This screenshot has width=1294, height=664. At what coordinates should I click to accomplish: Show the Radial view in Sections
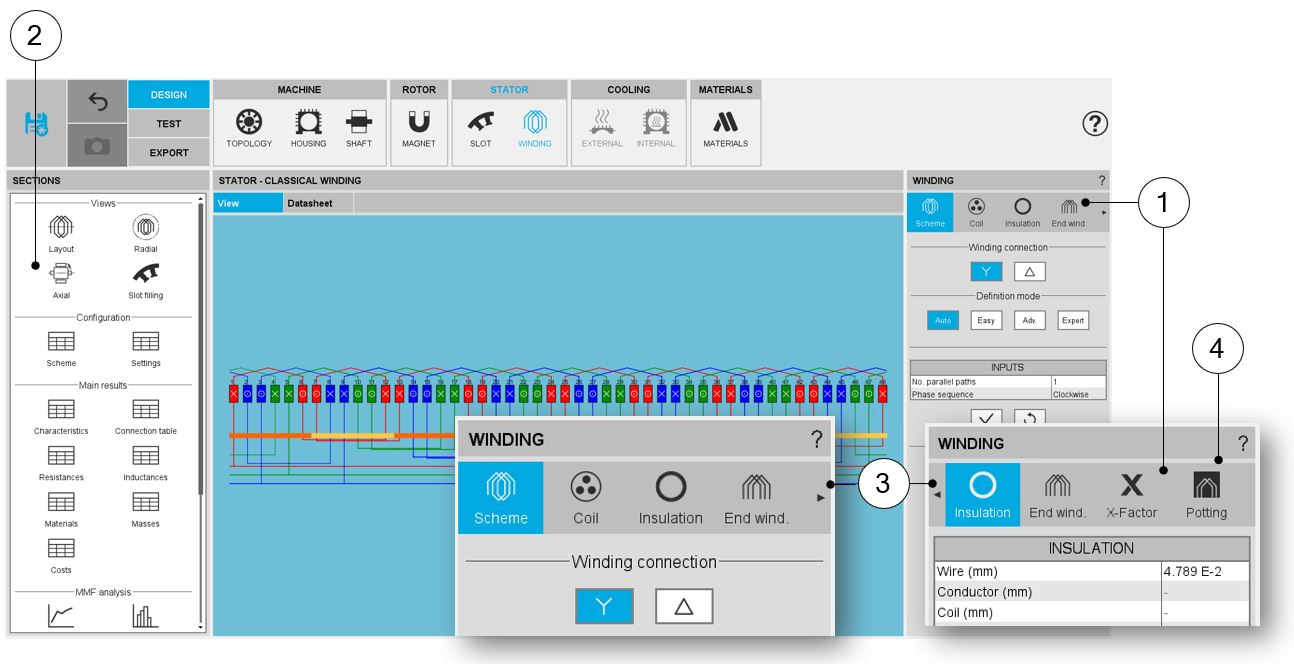[146, 233]
